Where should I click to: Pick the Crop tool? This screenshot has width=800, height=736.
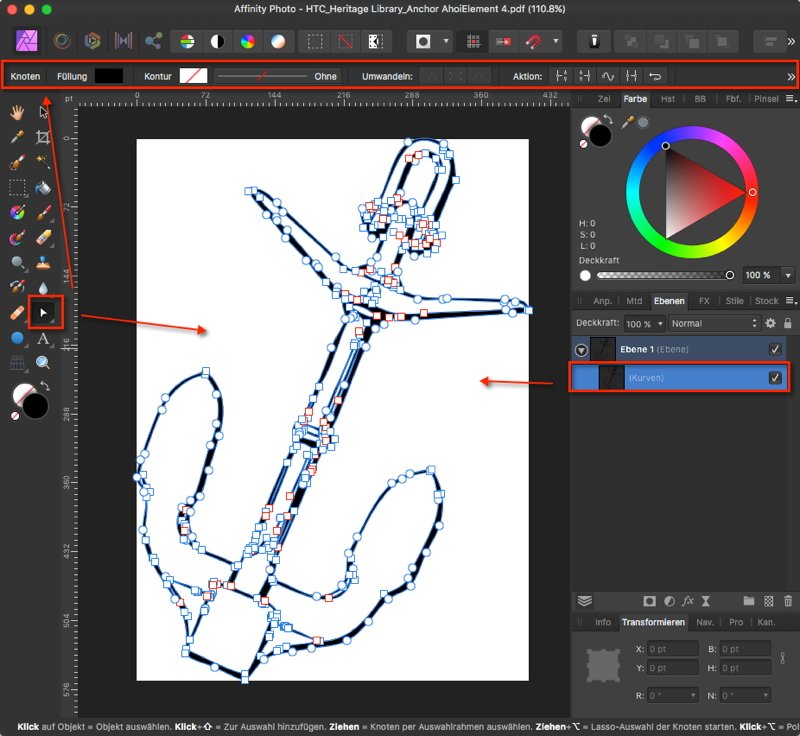[x=43, y=139]
